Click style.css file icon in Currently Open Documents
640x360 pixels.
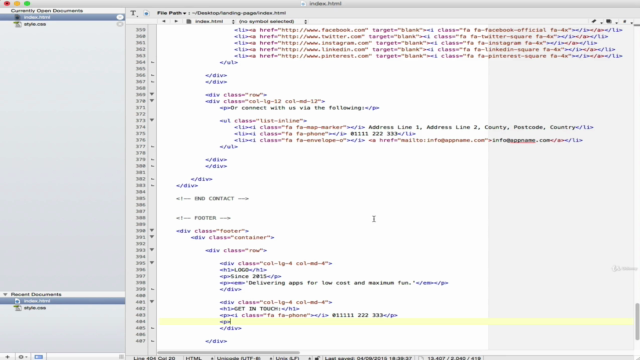(x=18, y=24)
